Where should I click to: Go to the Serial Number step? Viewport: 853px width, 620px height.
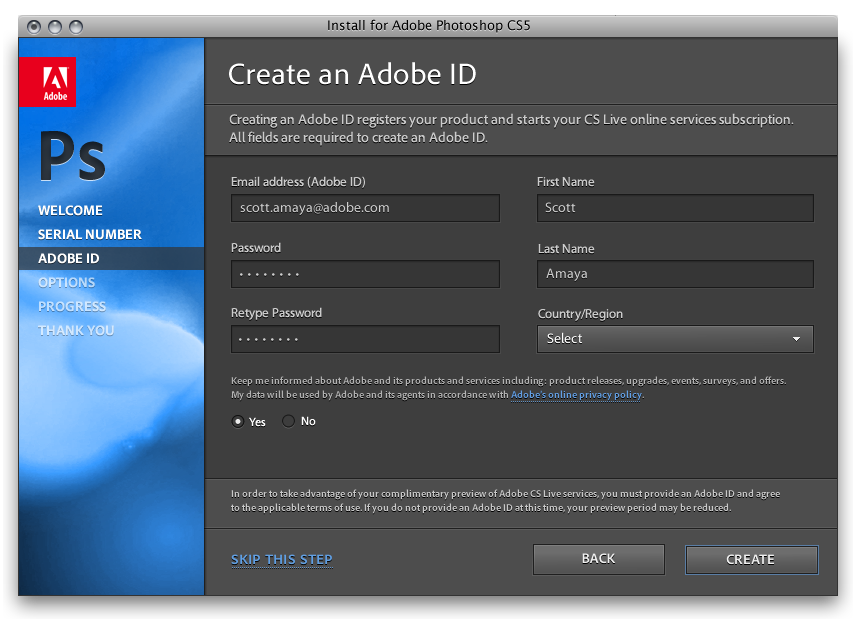[x=90, y=234]
